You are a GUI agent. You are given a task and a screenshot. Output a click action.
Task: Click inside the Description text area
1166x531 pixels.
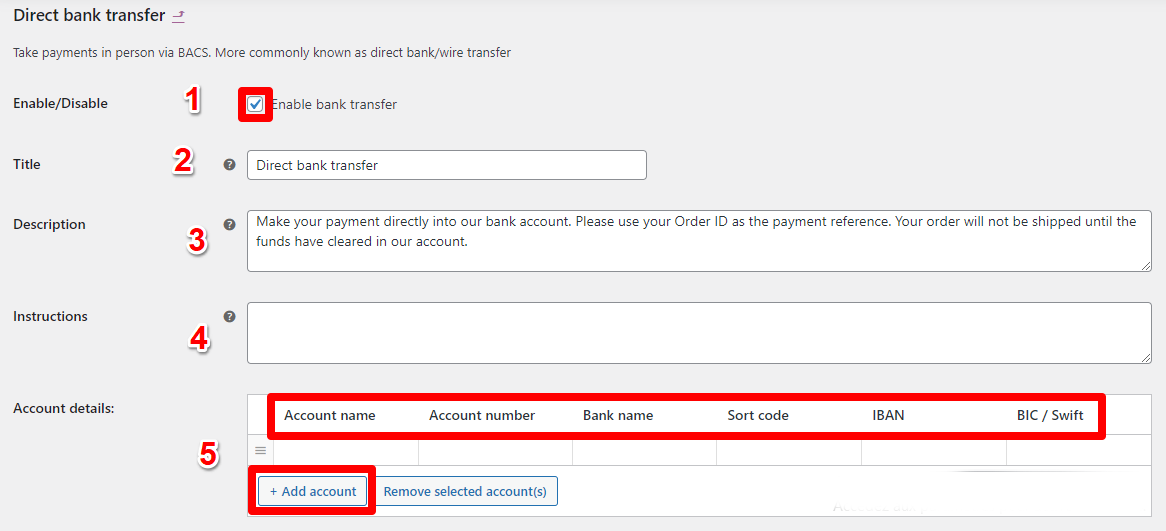(x=698, y=240)
